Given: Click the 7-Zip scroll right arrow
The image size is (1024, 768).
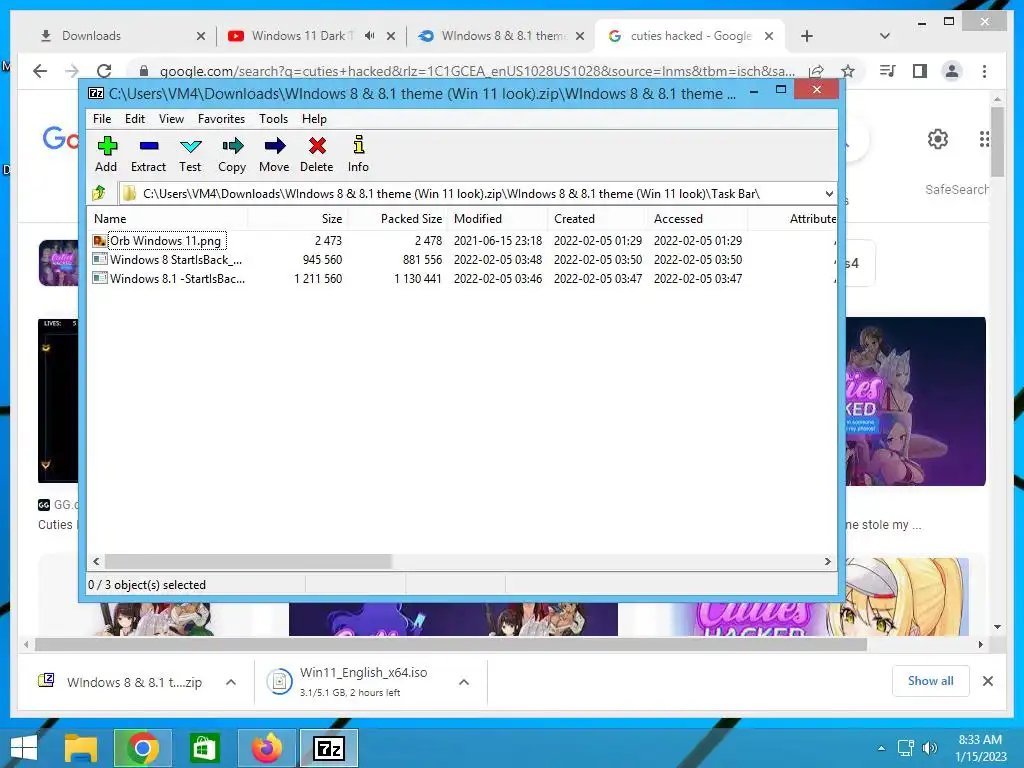Looking at the screenshot, I should click(x=827, y=562).
